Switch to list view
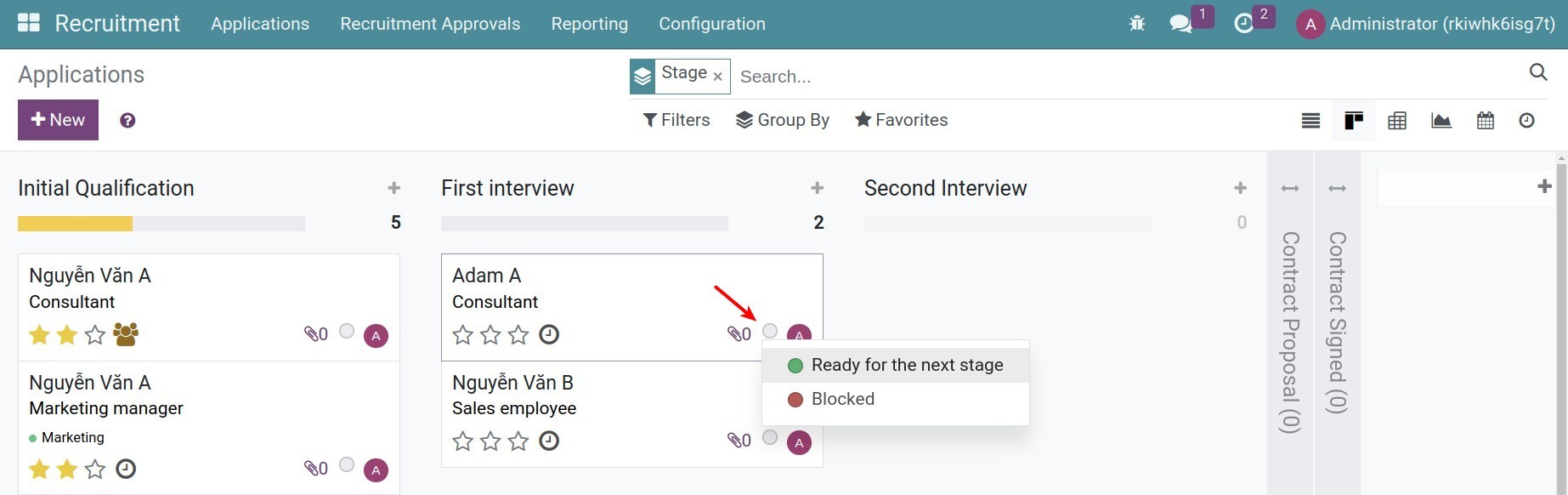Screen dimensions: 1568x495 tap(1310, 121)
